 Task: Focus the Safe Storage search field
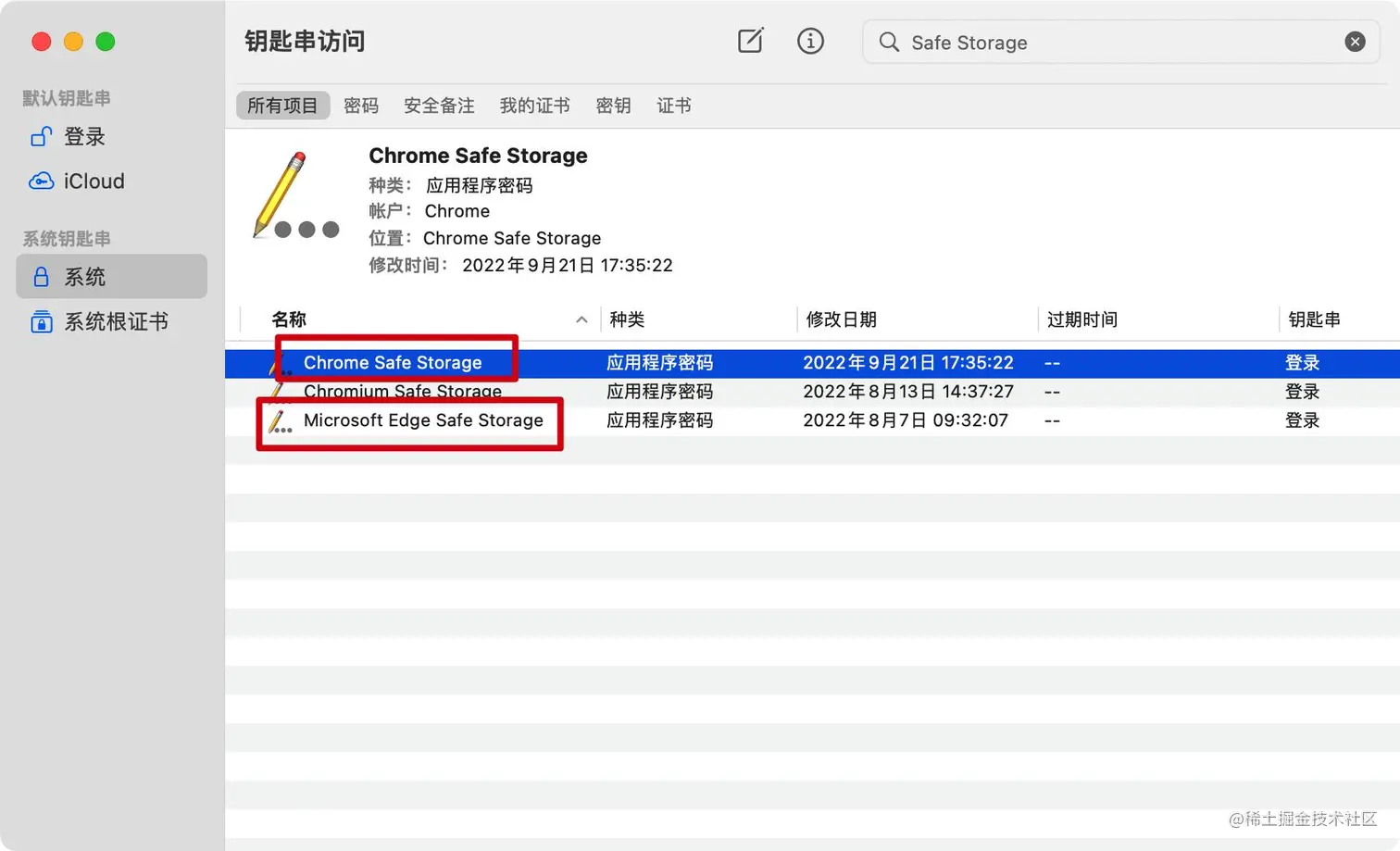tap(1121, 43)
